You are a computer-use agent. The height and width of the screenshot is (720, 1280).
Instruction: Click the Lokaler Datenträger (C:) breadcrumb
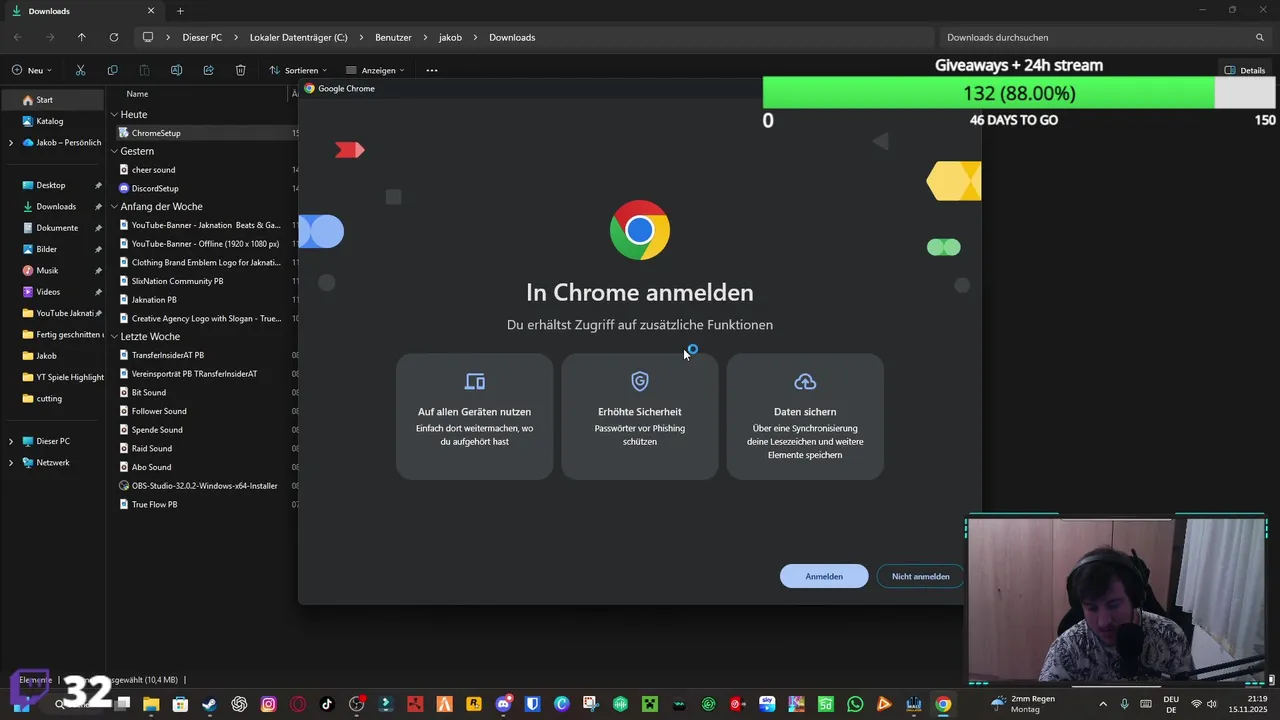tap(299, 37)
